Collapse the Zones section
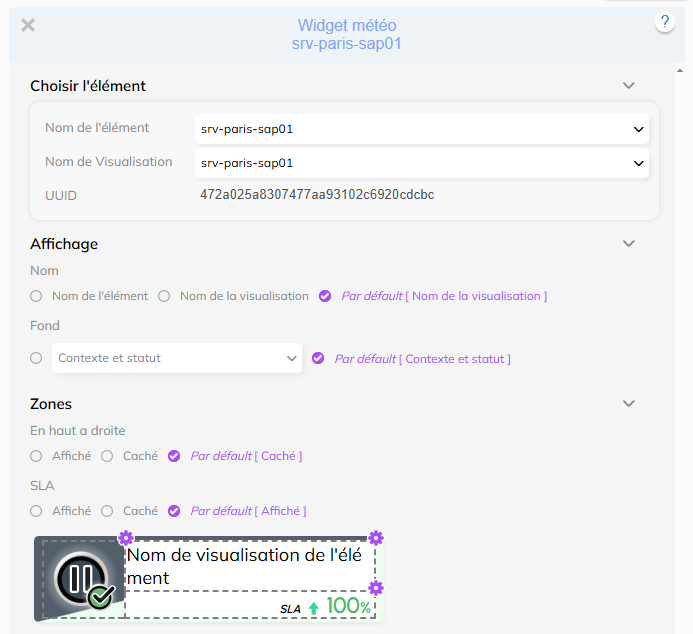The width and height of the screenshot is (693, 634). (x=628, y=404)
